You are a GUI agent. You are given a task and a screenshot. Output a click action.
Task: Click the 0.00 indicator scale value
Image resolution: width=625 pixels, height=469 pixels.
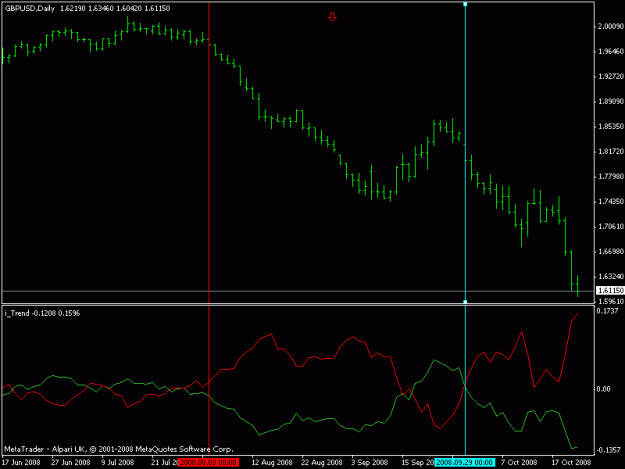pyautogui.click(x=604, y=389)
